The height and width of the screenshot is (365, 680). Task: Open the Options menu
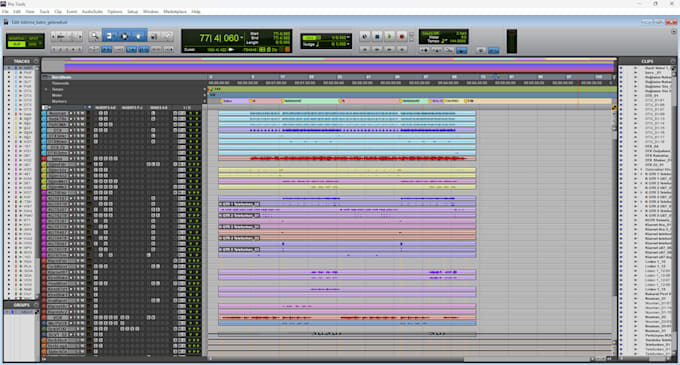point(115,12)
